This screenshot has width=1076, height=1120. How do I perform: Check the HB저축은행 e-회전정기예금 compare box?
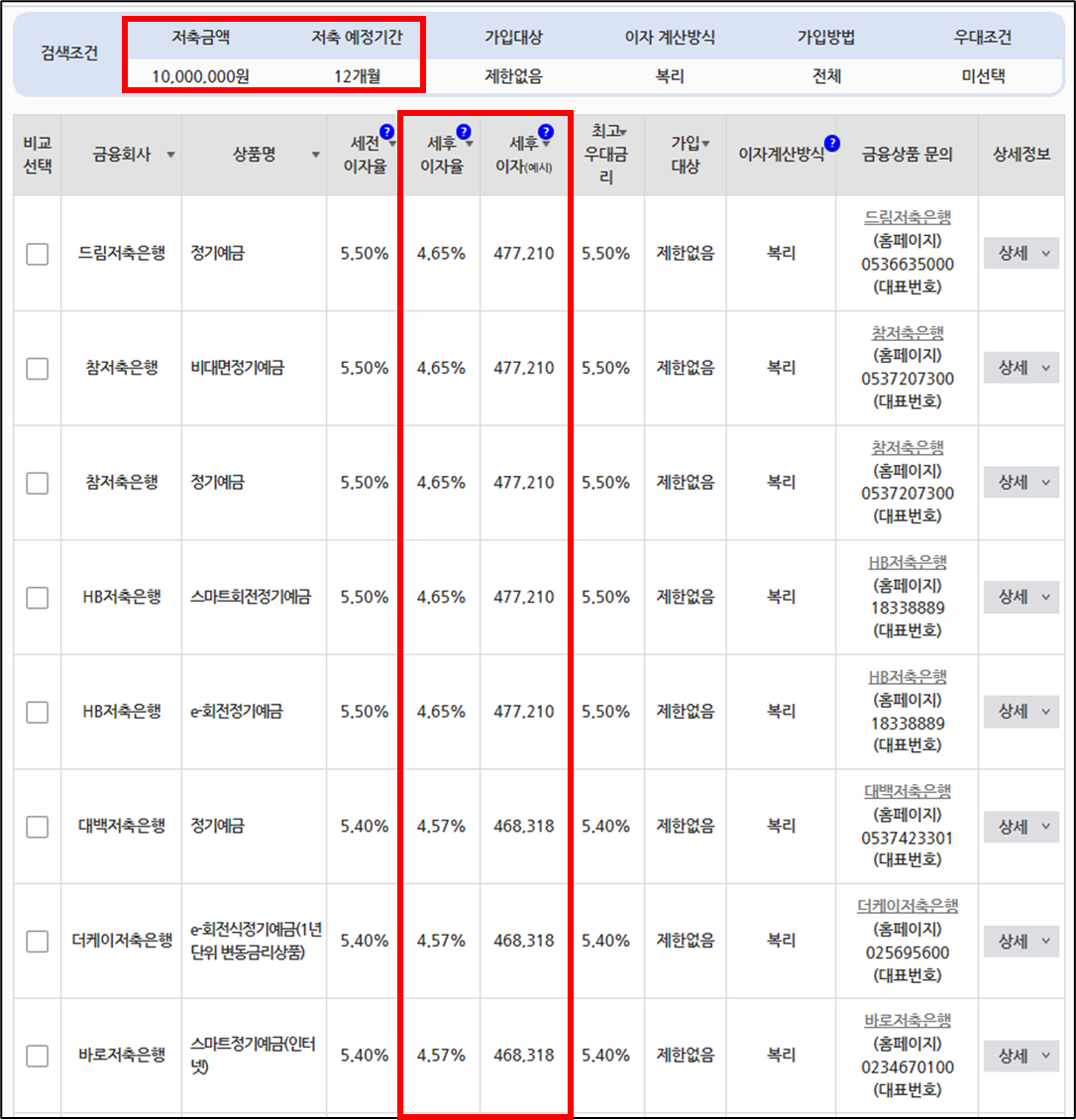[37, 713]
